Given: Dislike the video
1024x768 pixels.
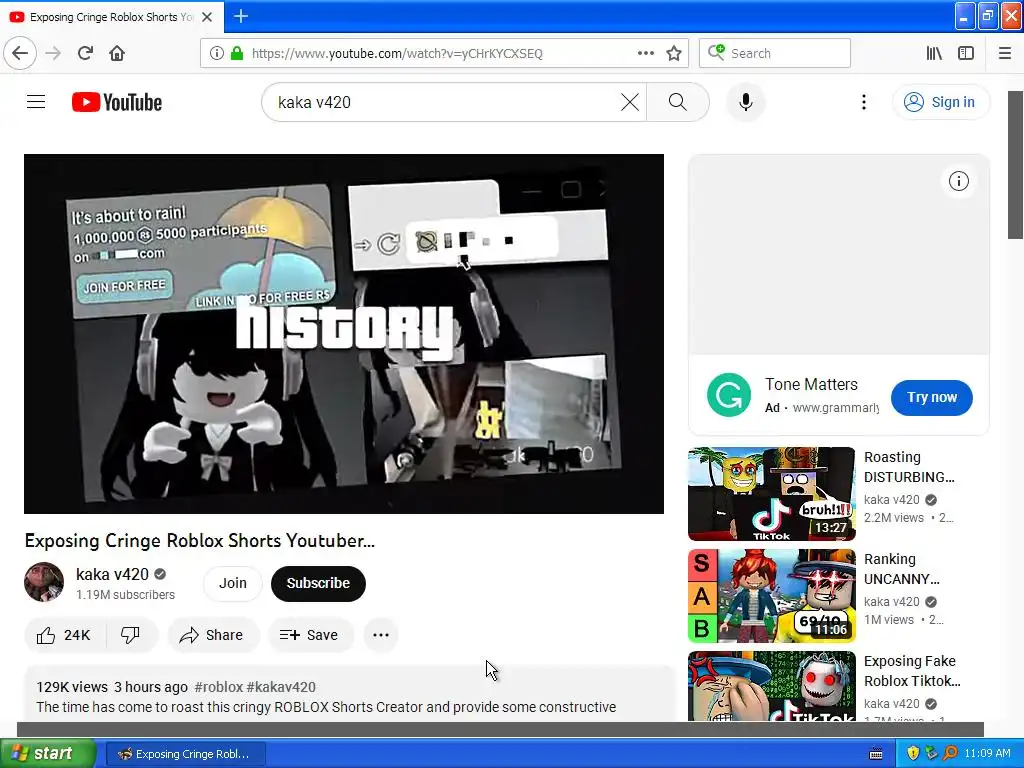Looking at the screenshot, I should tap(131, 635).
